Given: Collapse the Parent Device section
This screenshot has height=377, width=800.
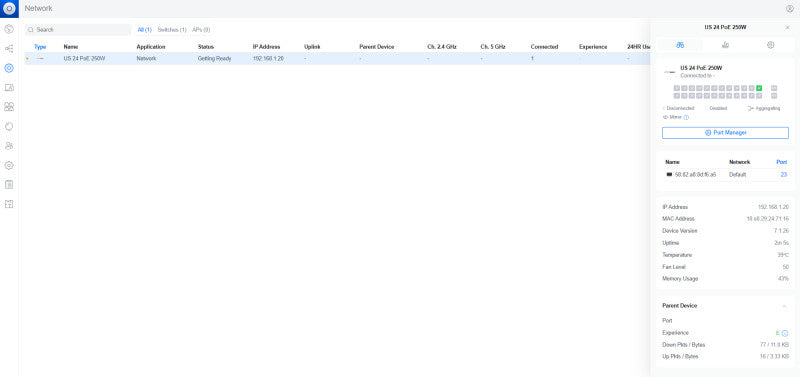Looking at the screenshot, I should 784,306.
